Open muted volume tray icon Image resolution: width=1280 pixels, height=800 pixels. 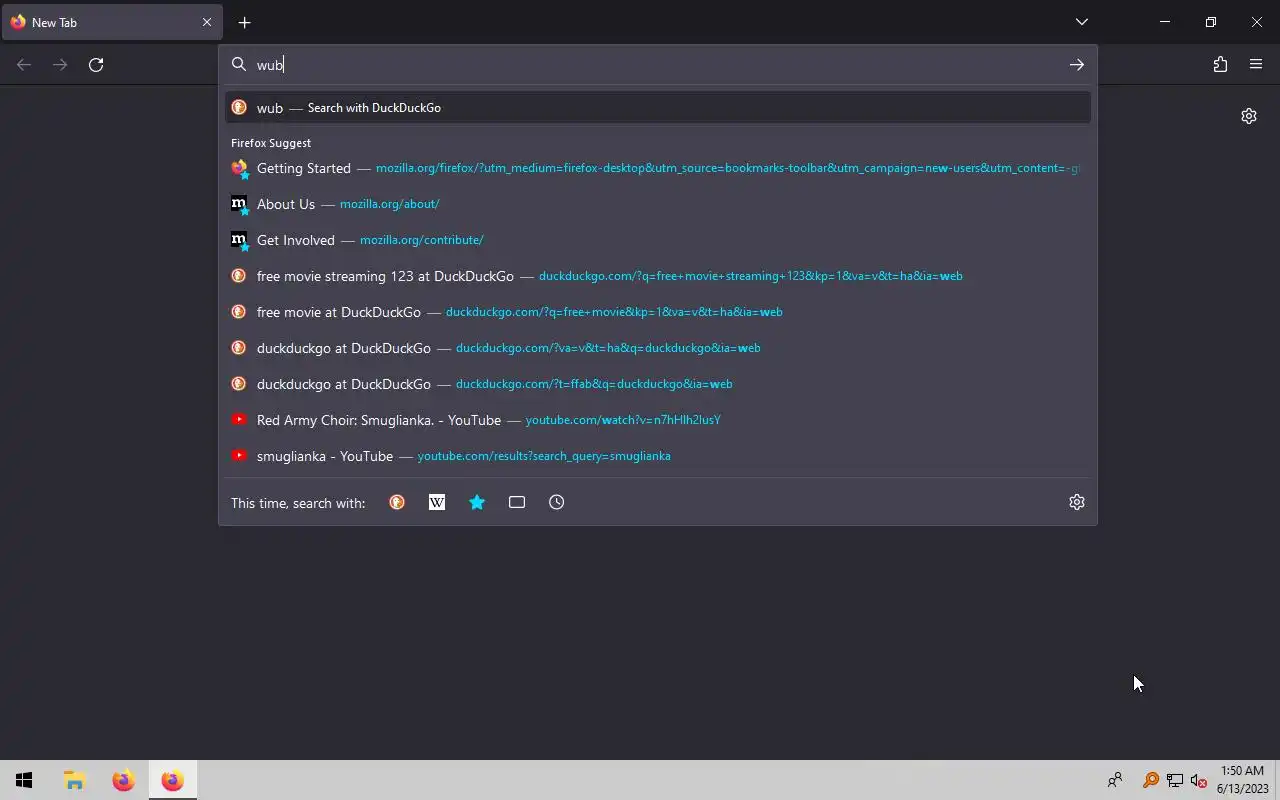point(1198,781)
